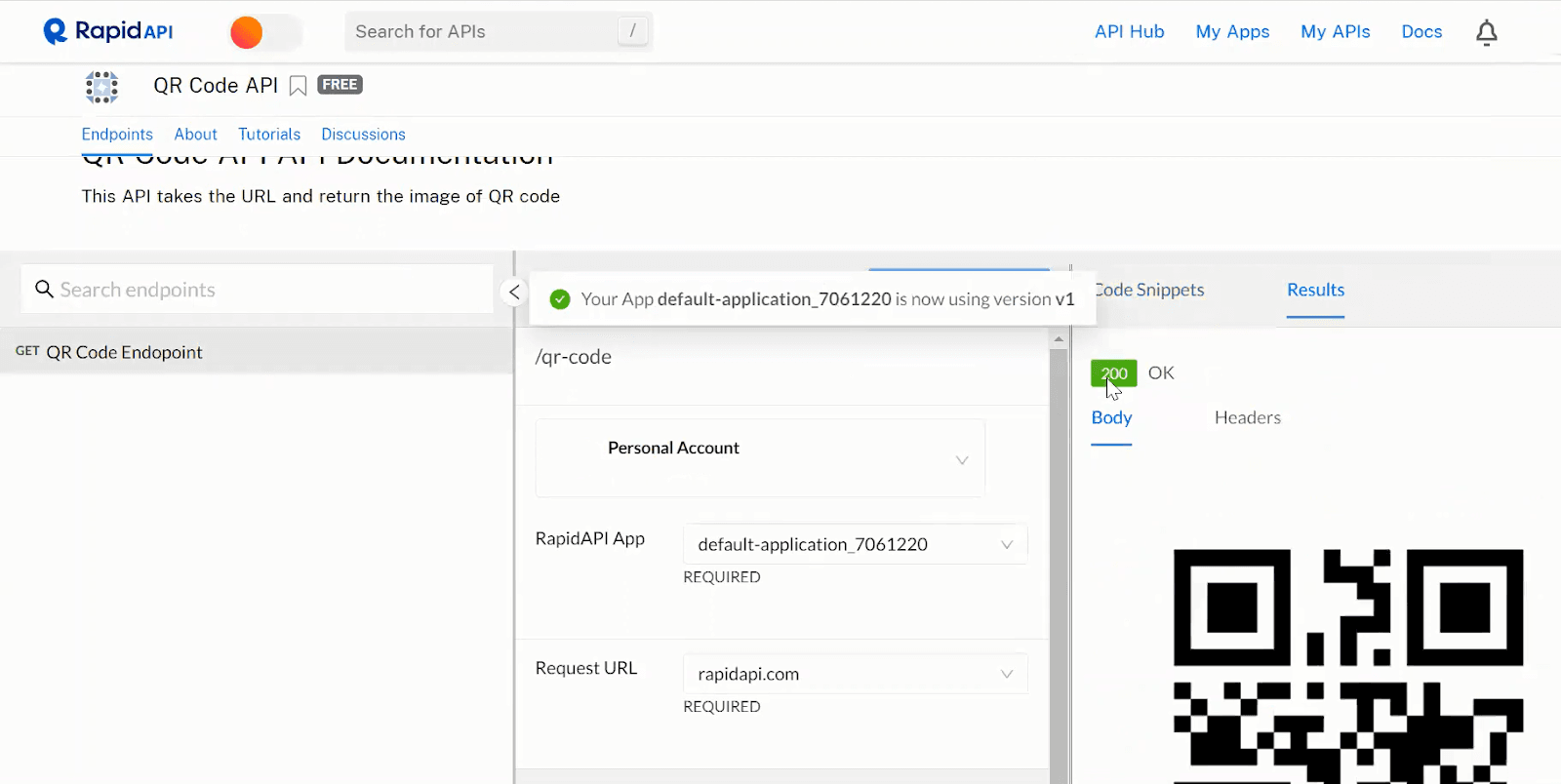1561x784 pixels.
Task: Open the Docs link
Action: (1421, 31)
